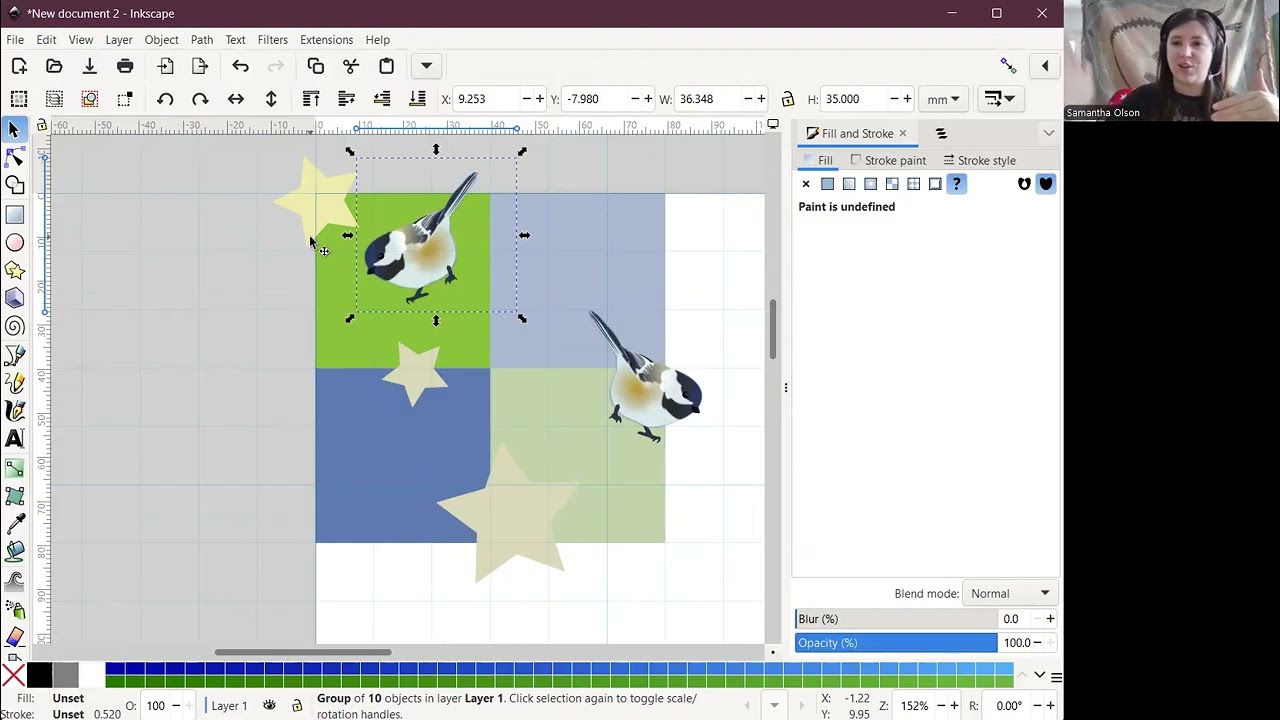
Task: Open color palette hamburger menu
Action: [x=1056, y=677]
